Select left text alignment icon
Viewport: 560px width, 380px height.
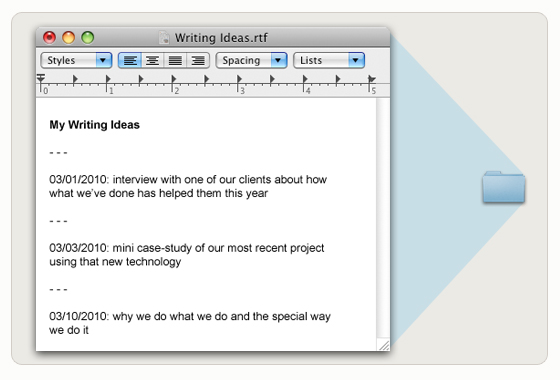click(130, 60)
